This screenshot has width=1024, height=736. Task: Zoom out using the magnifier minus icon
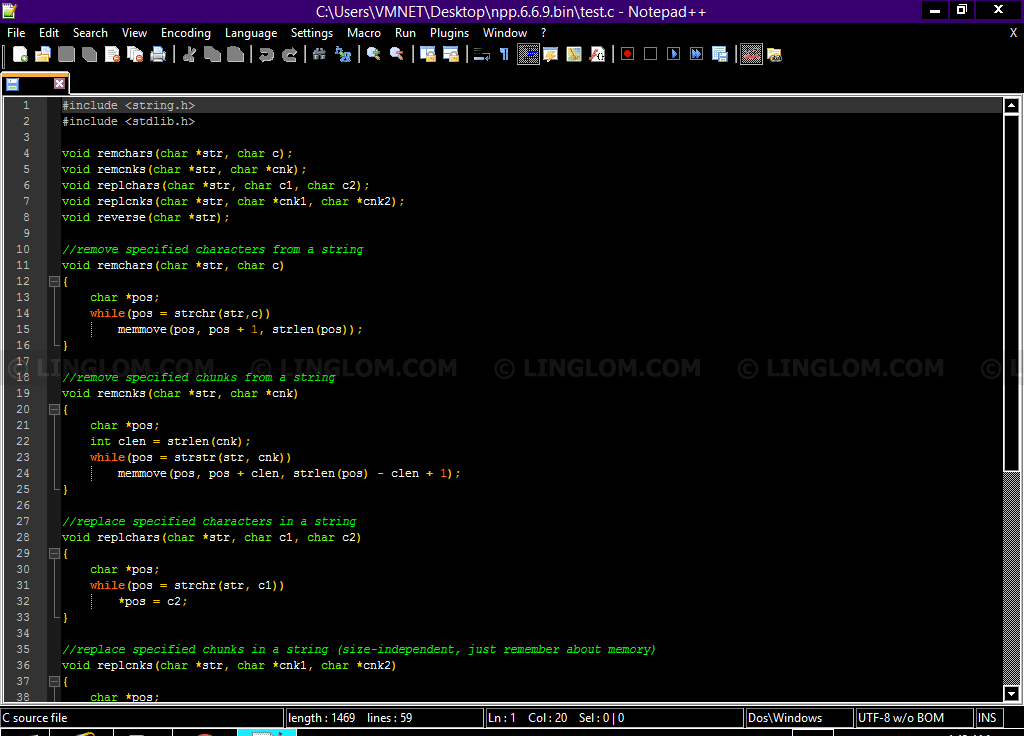[x=396, y=55]
